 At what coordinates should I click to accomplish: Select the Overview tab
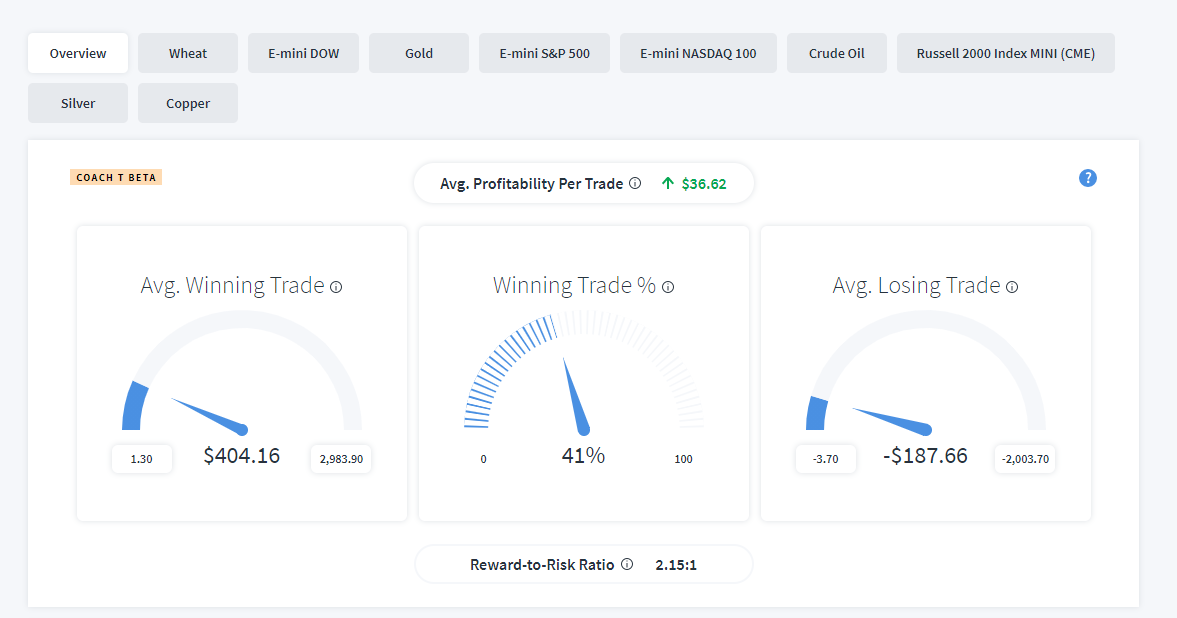78,53
